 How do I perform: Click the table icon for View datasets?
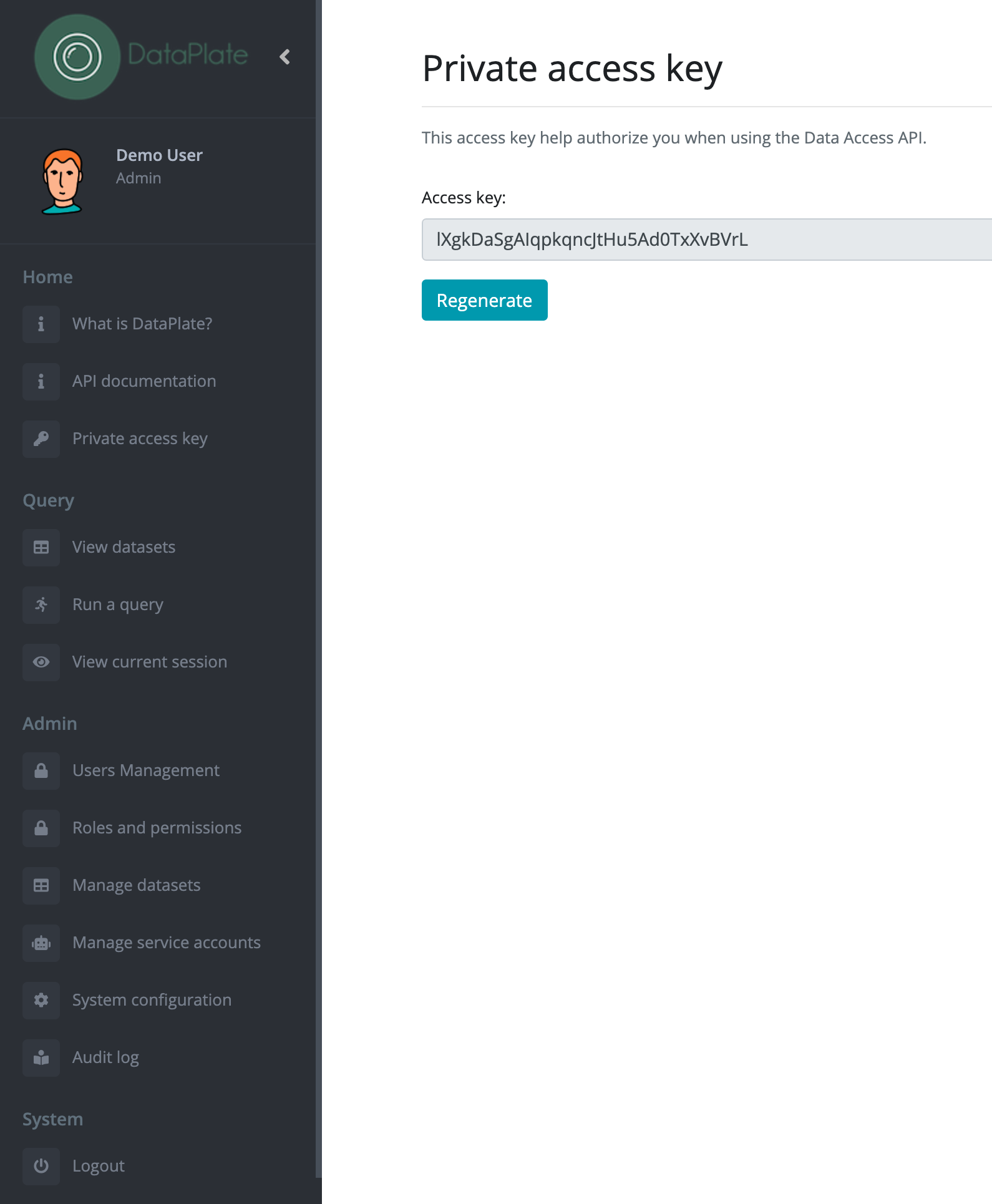point(41,547)
